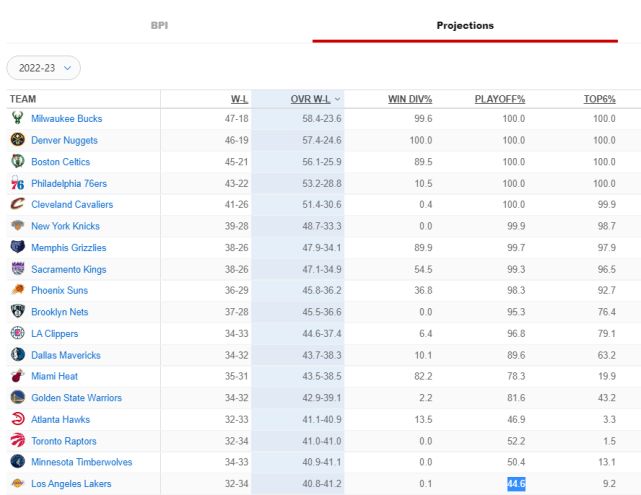
Task: Open the Sacramento Kings team link
Action: 68,269
